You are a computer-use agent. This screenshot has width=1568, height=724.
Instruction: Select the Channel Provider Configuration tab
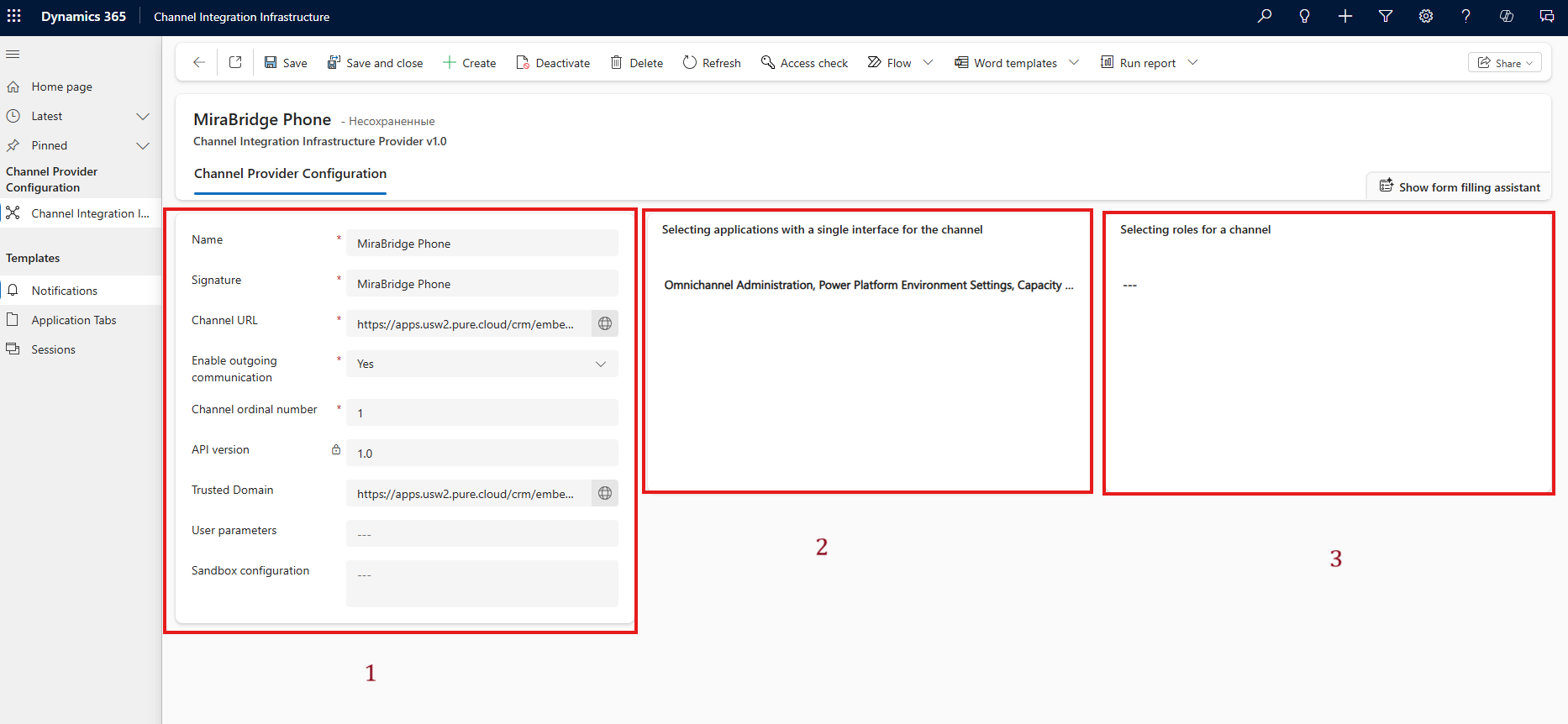[290, 174]
